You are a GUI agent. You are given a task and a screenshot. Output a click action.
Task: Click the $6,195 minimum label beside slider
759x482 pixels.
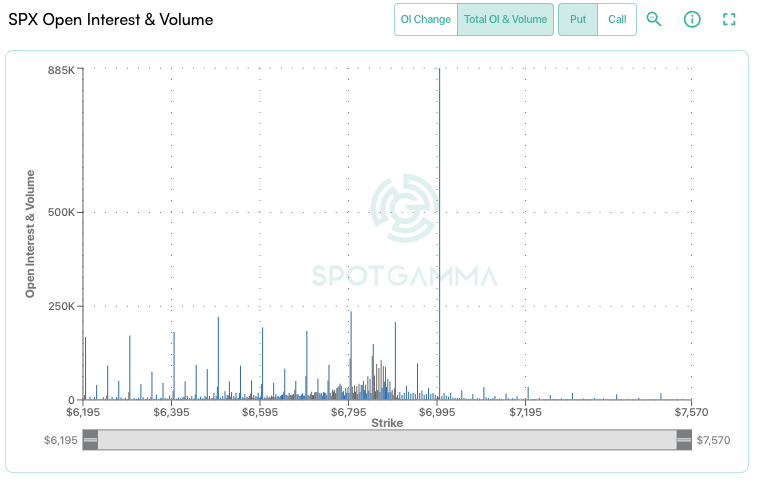(x=60, y=440)
